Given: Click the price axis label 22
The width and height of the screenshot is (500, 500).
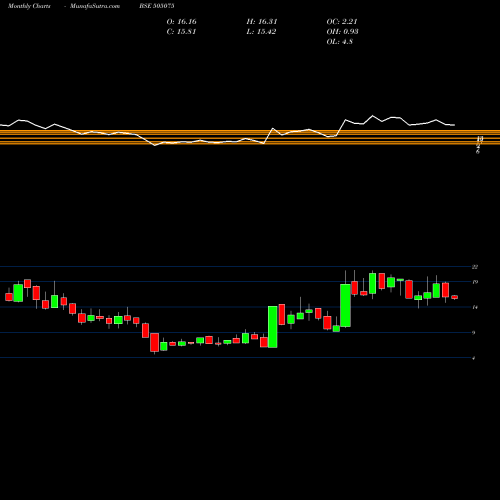Looking at the screenshot, I should 475,267.
